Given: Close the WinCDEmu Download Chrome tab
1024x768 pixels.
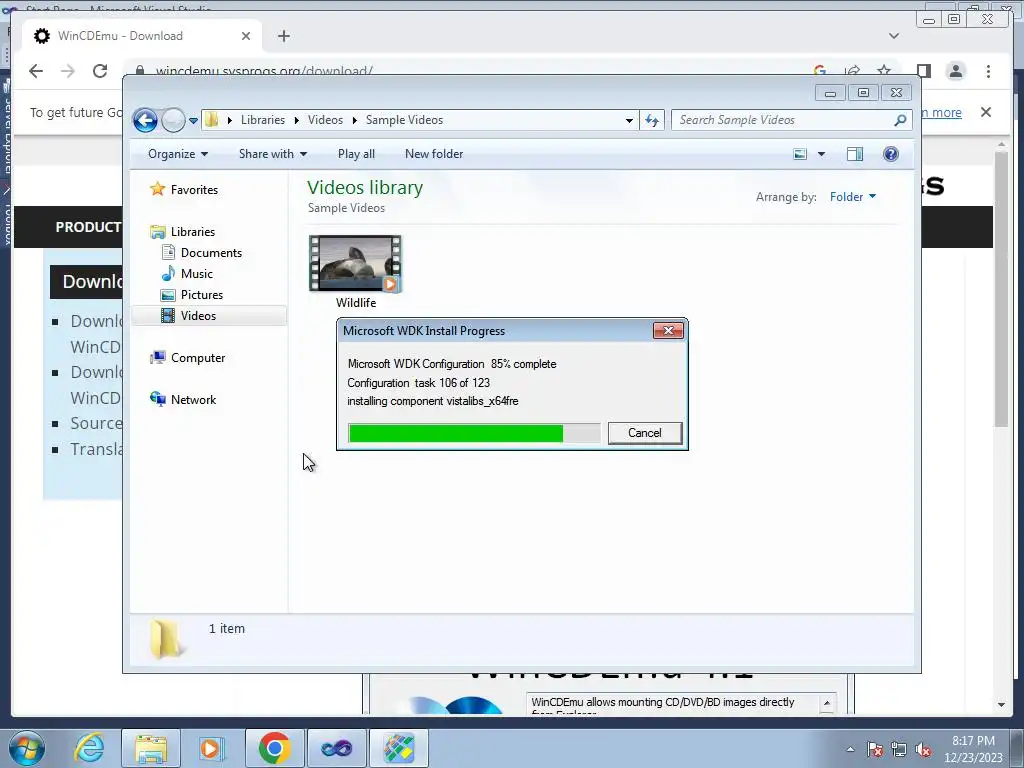Looking at the screenshot, I should (x=246, y=36).
